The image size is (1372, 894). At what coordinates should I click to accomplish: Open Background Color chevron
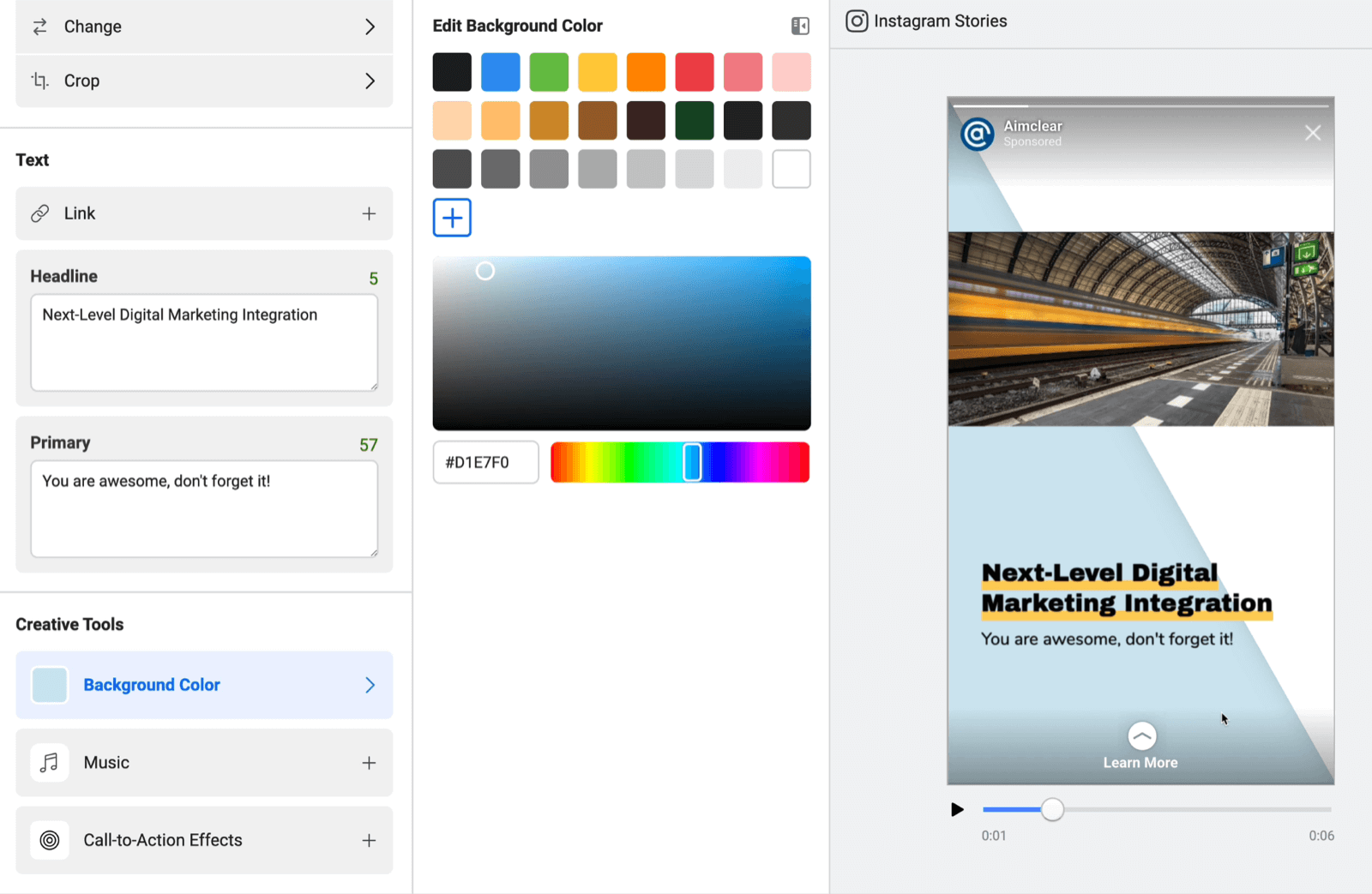pyautogui.click(x=370, y=685)
